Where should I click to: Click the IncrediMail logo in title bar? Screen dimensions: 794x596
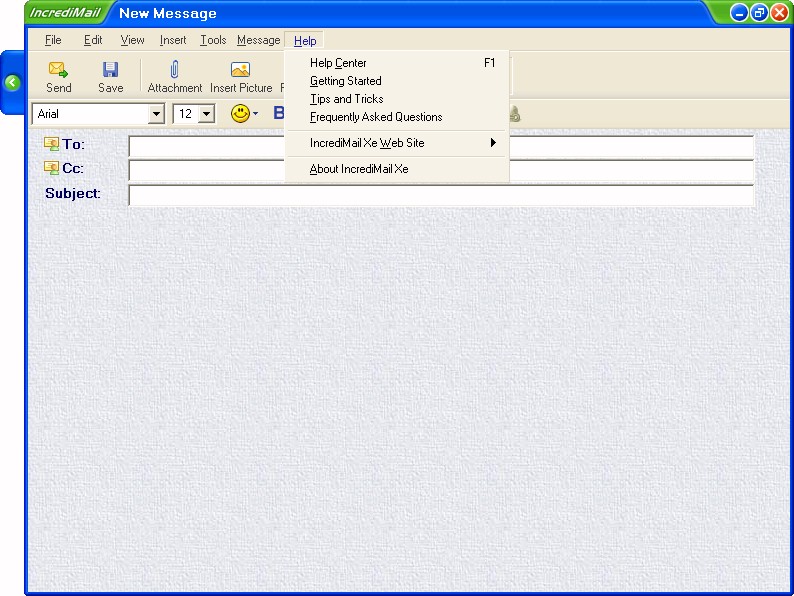coord(65,13)
